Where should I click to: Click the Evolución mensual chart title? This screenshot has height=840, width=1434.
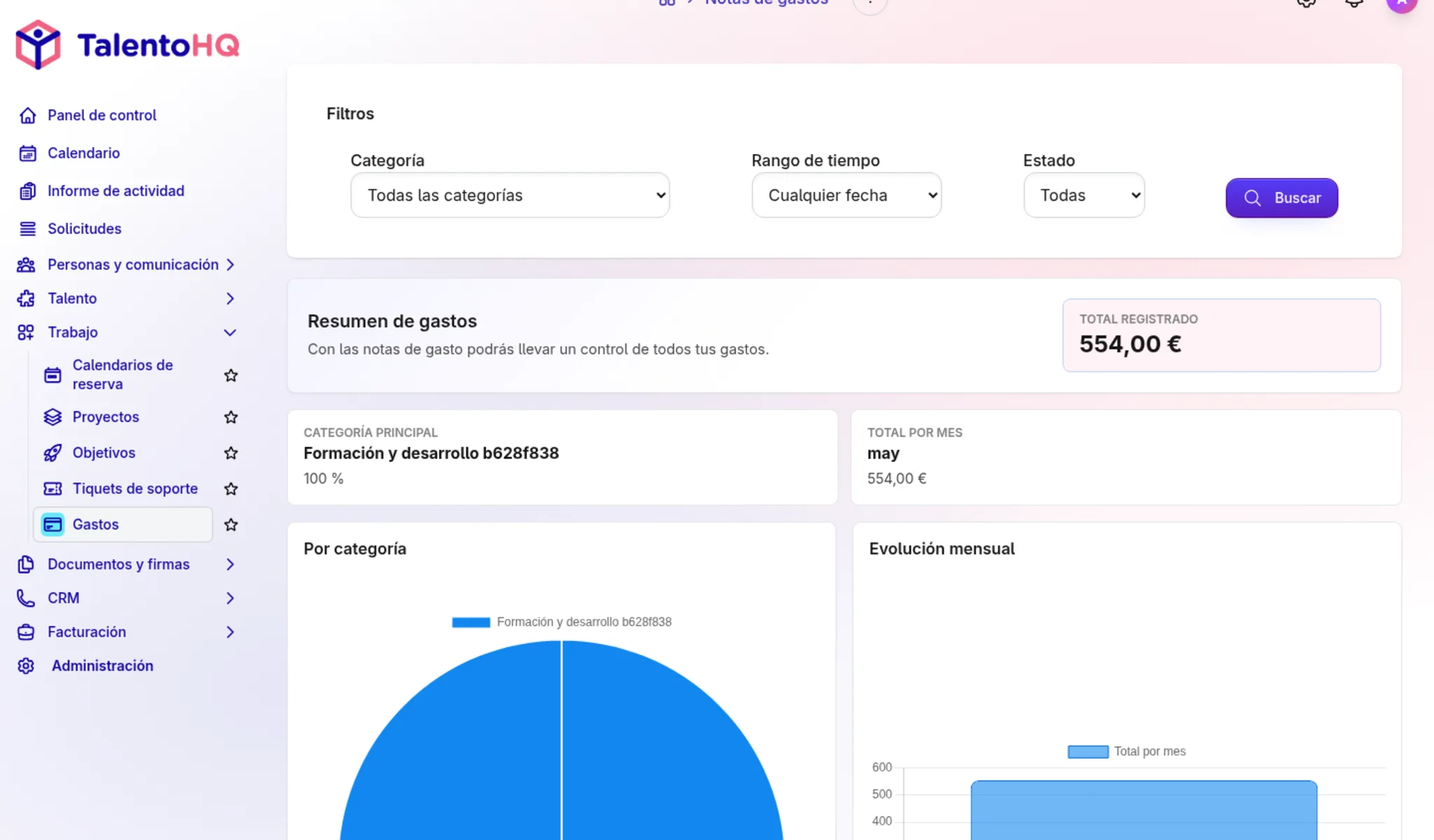click(x=942, y=549)
